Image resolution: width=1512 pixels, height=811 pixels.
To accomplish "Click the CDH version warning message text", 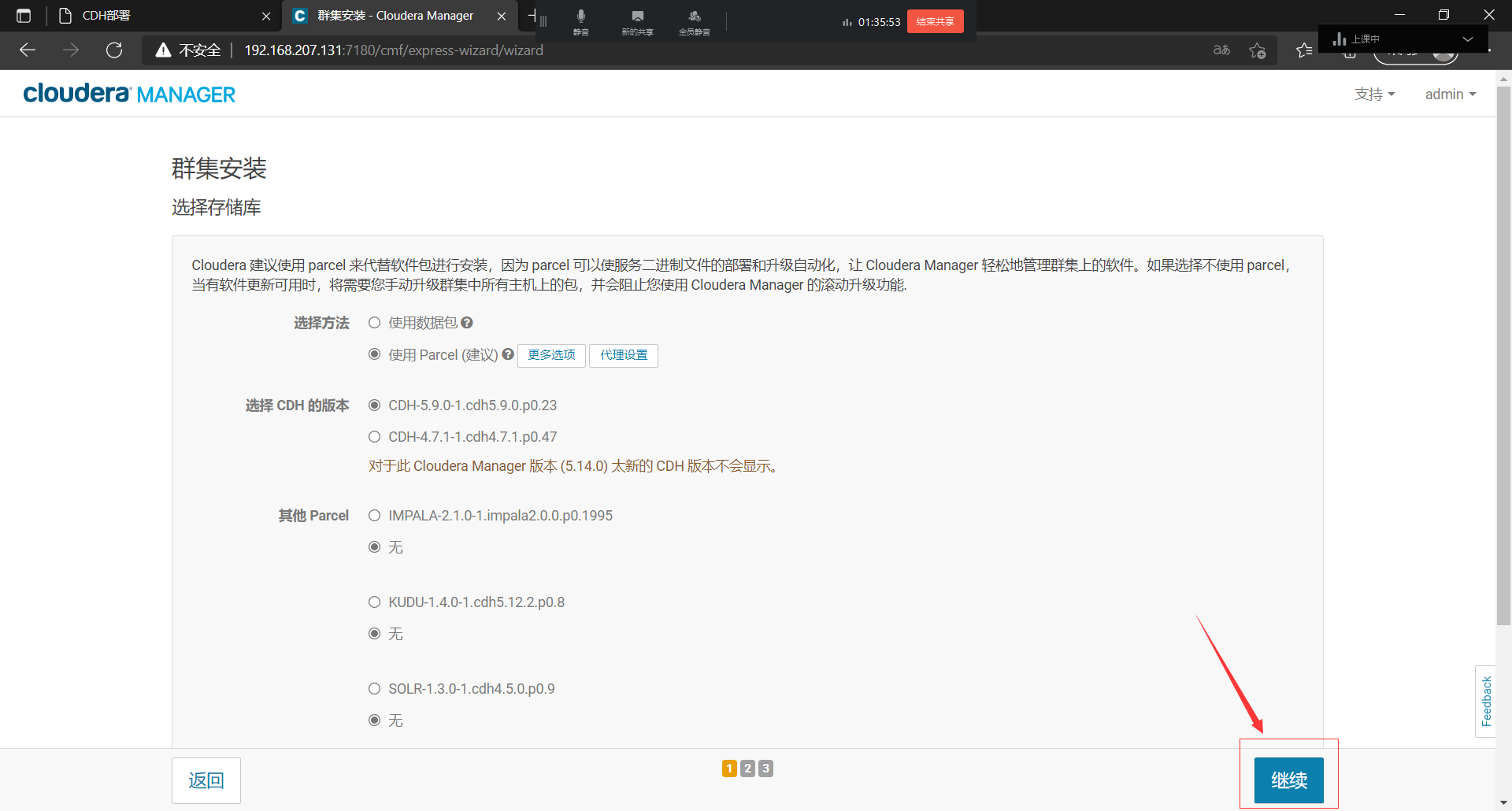I will (x=575, y=466).
